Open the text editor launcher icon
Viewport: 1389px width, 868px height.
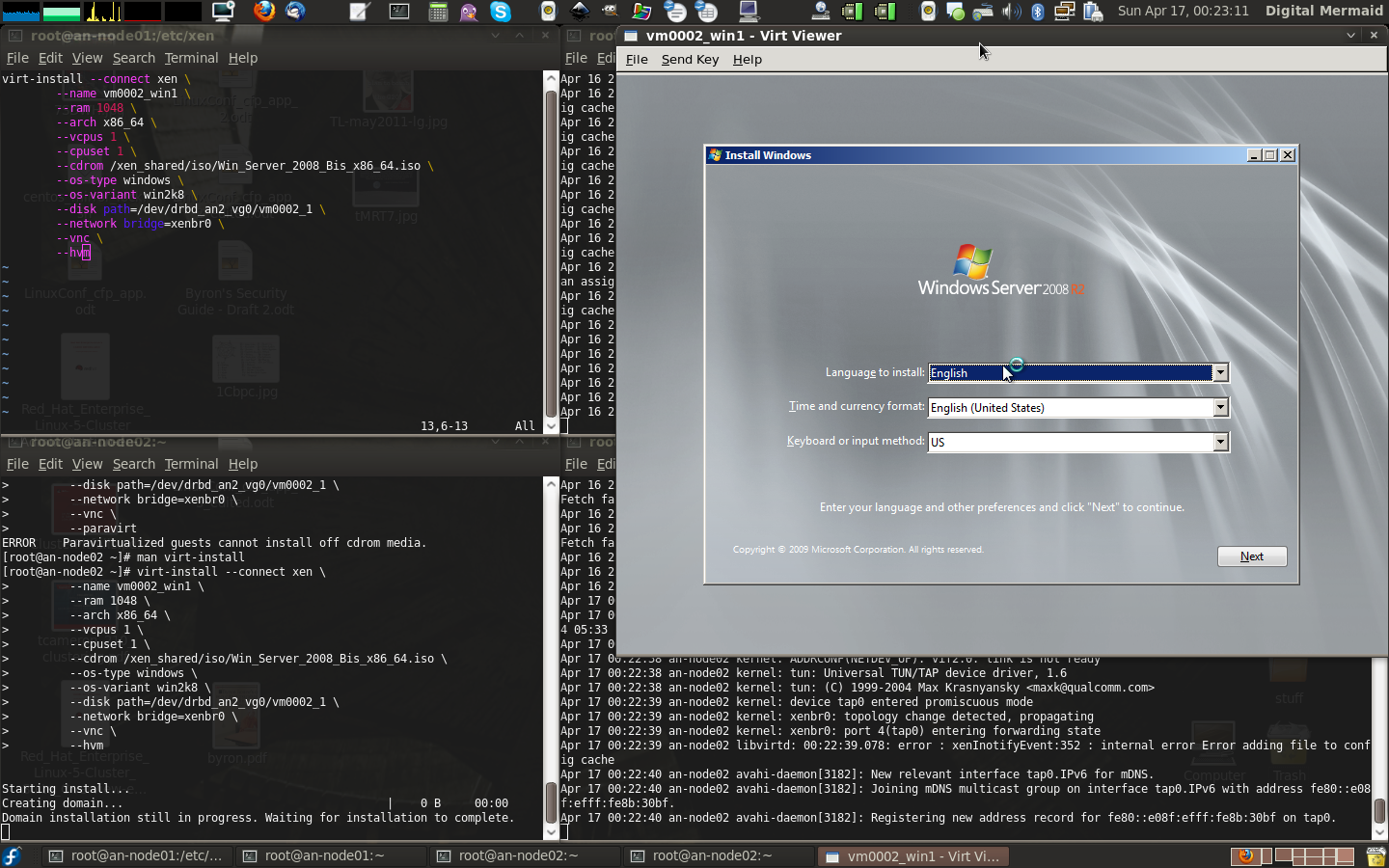pyautogui.click(x=360, y=12)
